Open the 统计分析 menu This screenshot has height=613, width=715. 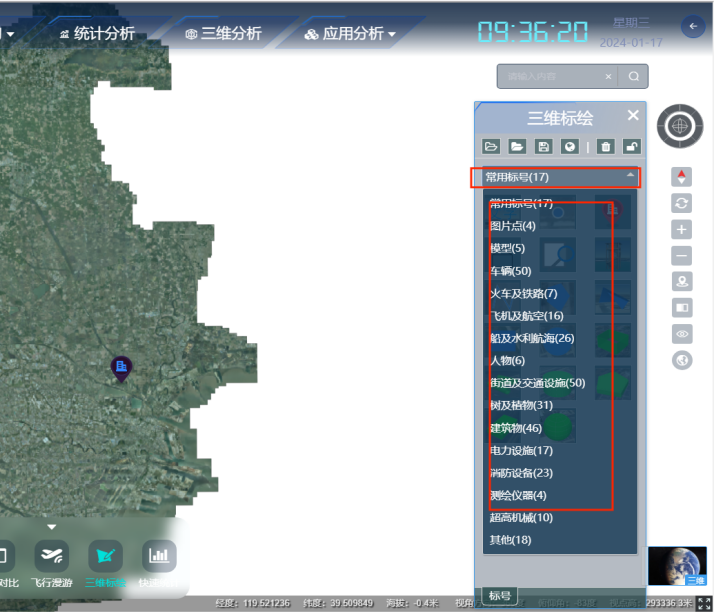click(97, 33)
